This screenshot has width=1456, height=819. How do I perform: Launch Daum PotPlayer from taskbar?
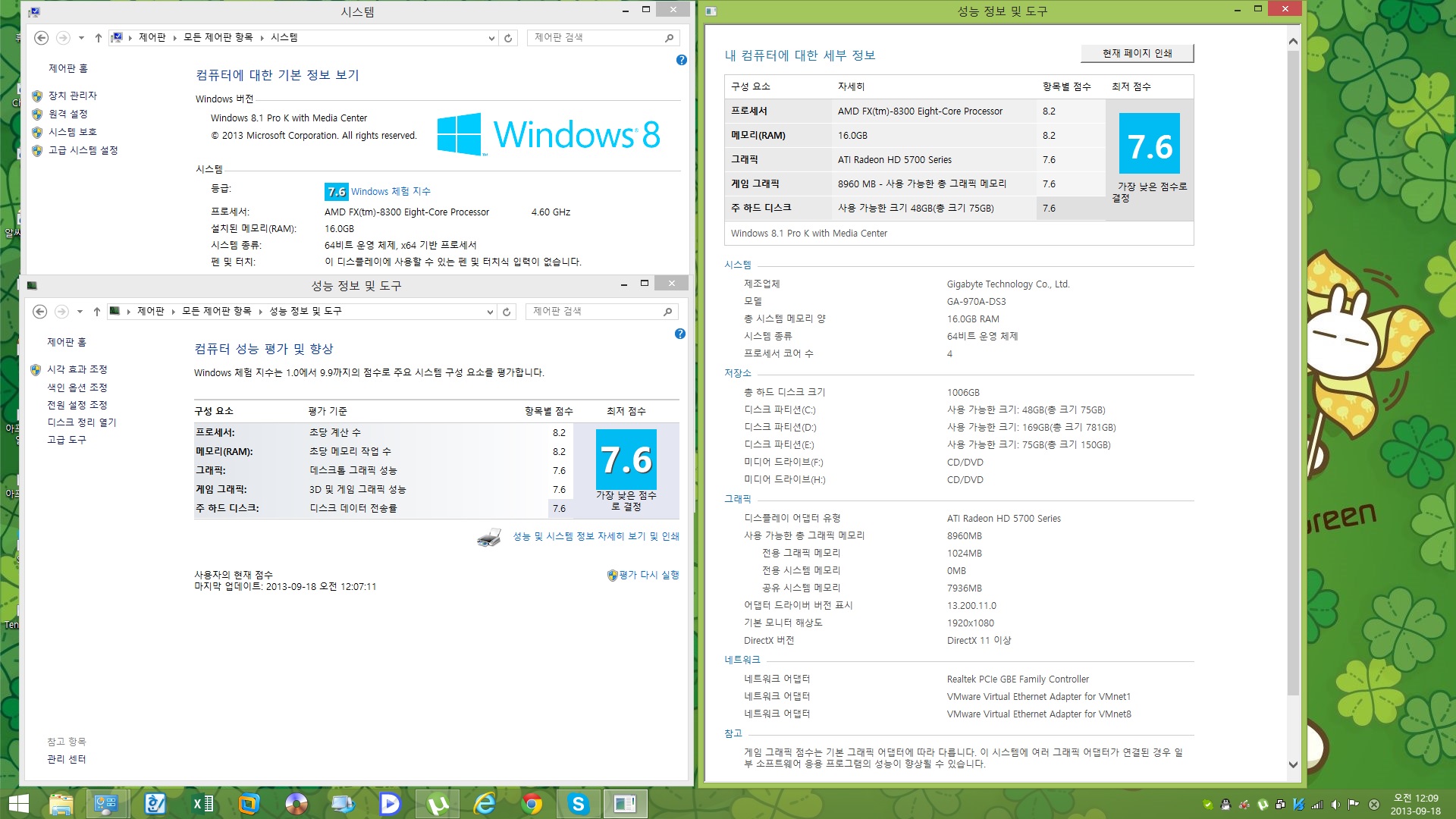(x=390, y=804)
